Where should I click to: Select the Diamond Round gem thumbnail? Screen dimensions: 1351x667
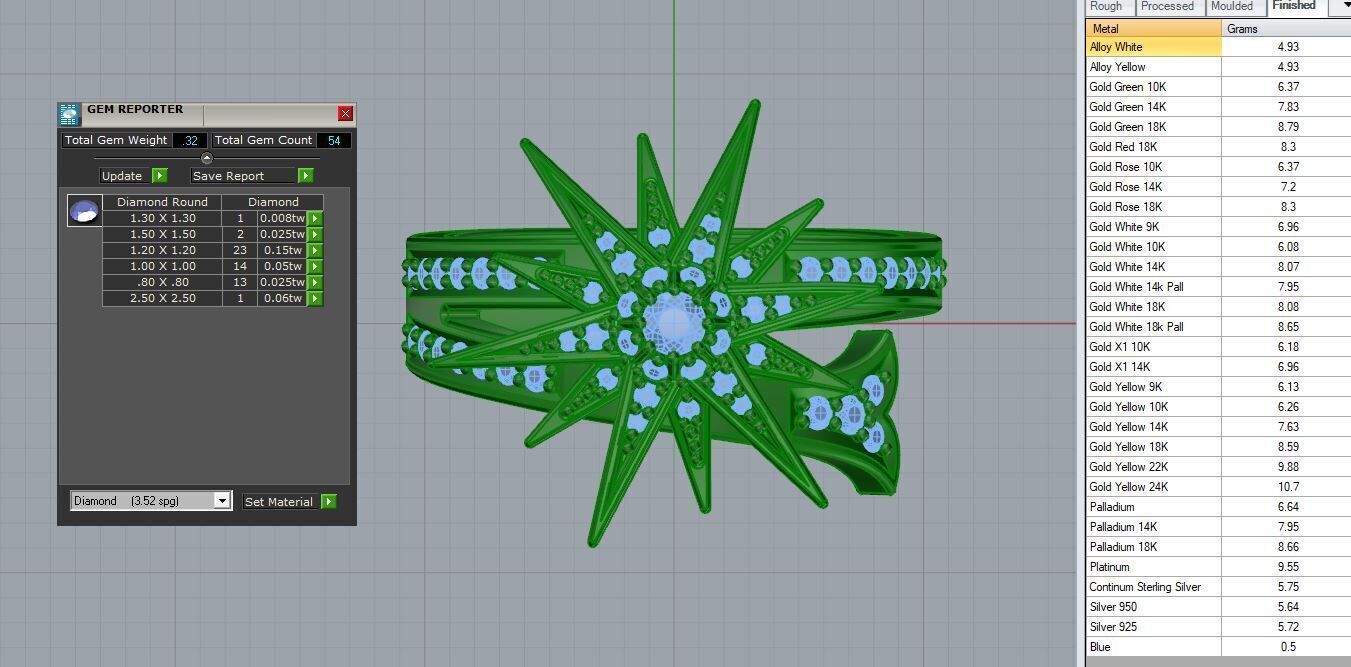coord(84,211)
